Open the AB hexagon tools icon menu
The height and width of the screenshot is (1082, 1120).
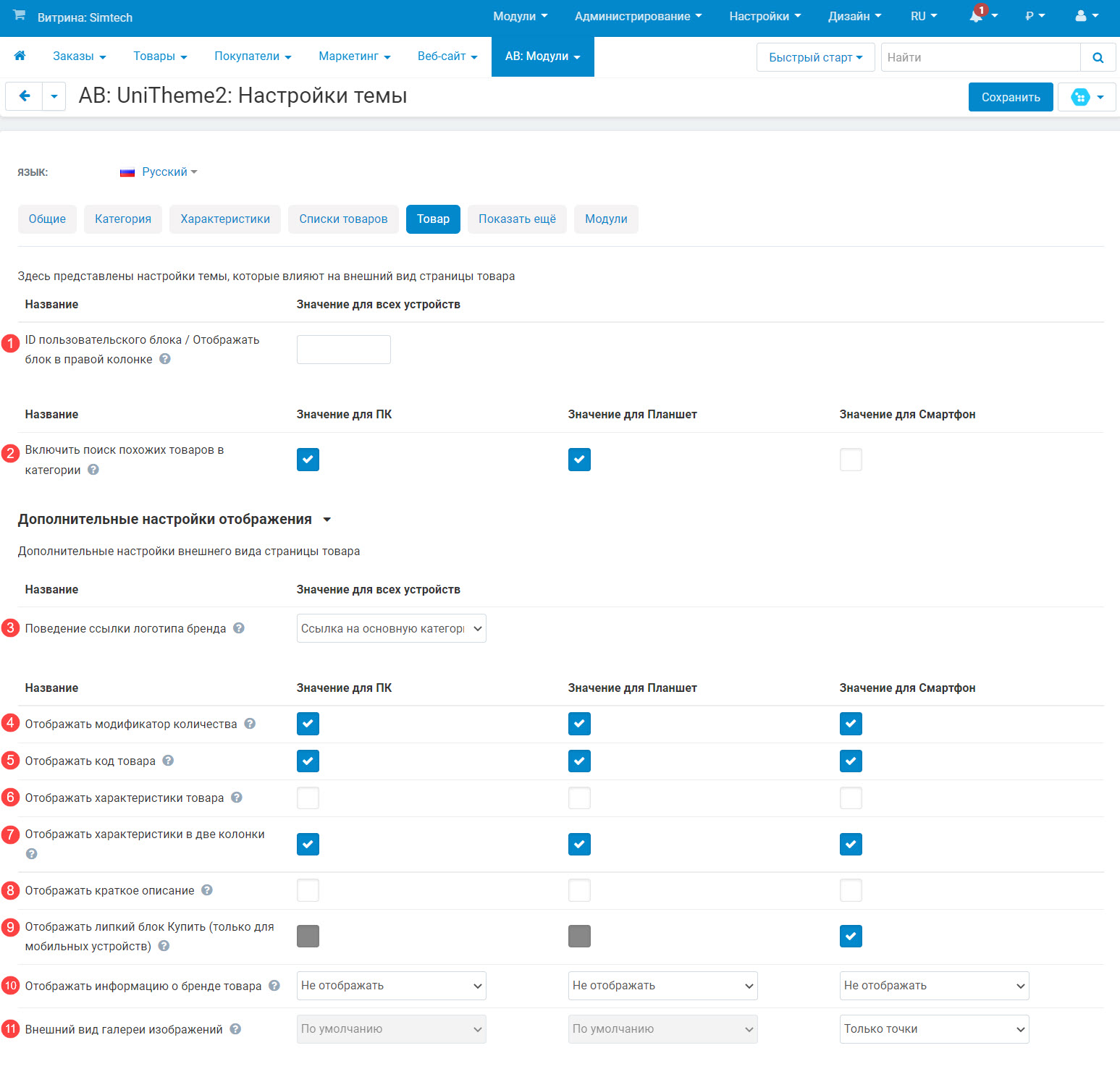1087,97
